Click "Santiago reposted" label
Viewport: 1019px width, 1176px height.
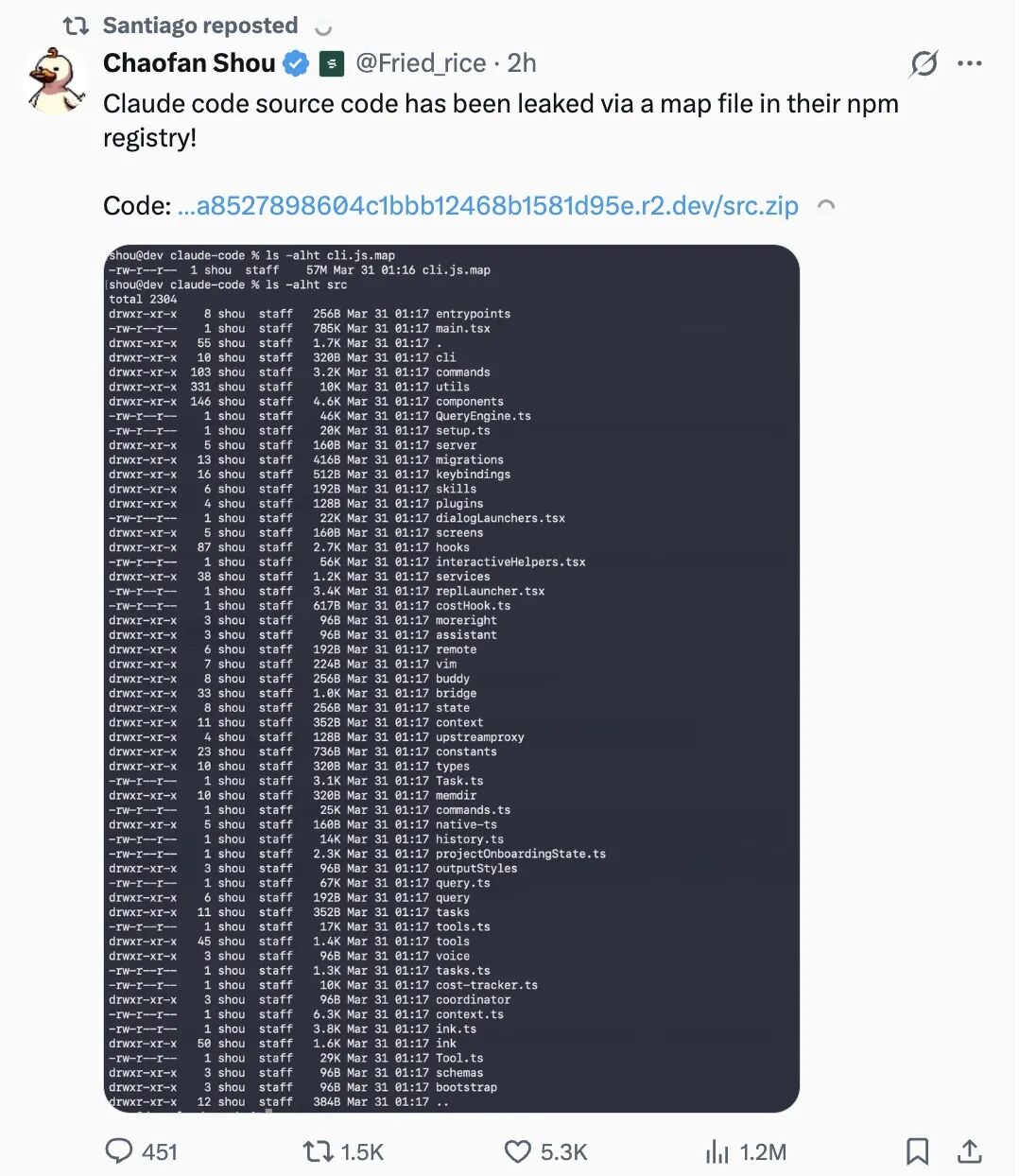coord(199,26)
